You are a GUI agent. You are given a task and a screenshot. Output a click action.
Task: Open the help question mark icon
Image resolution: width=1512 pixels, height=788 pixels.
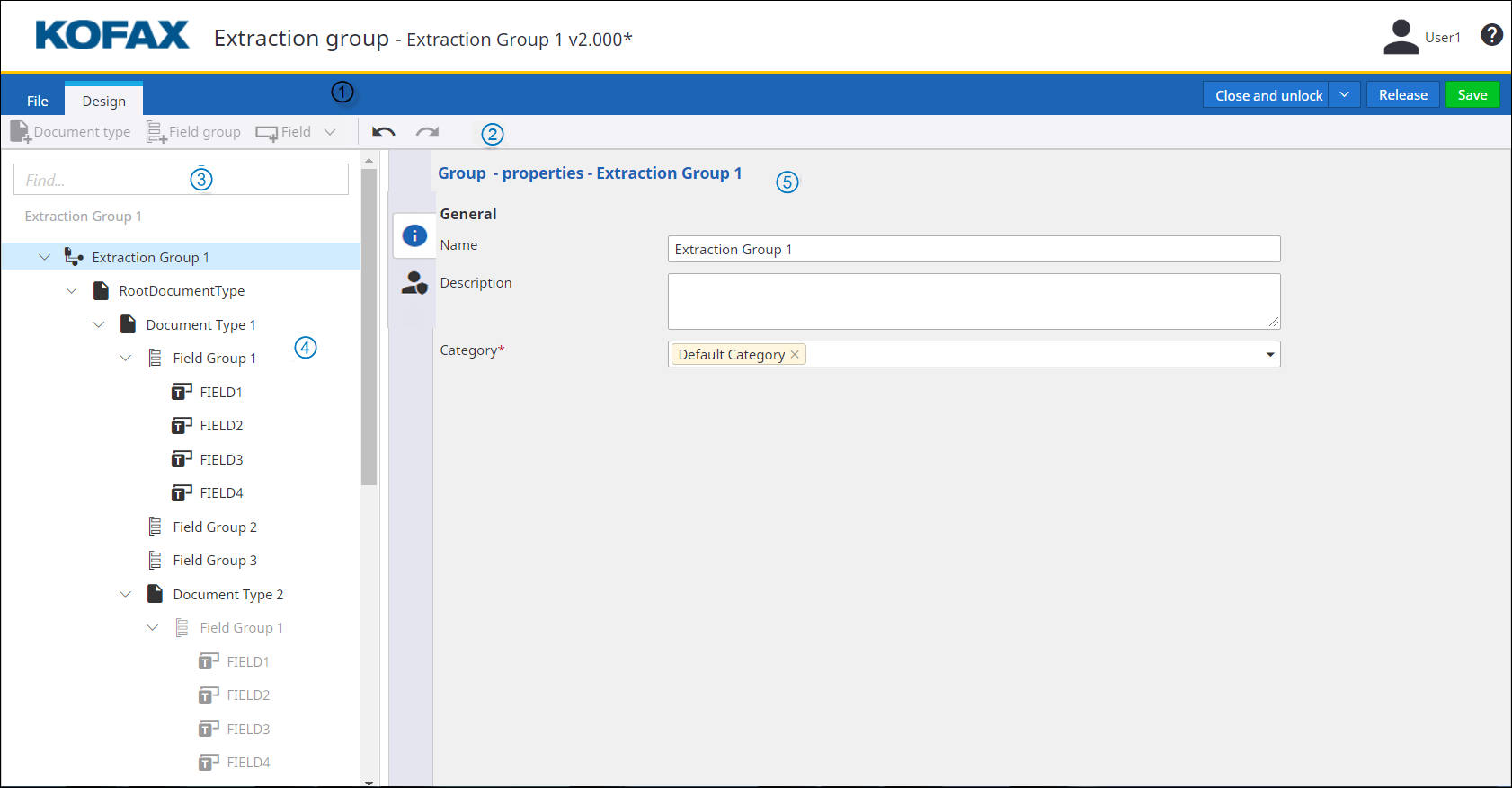[x=1491, y=35]
